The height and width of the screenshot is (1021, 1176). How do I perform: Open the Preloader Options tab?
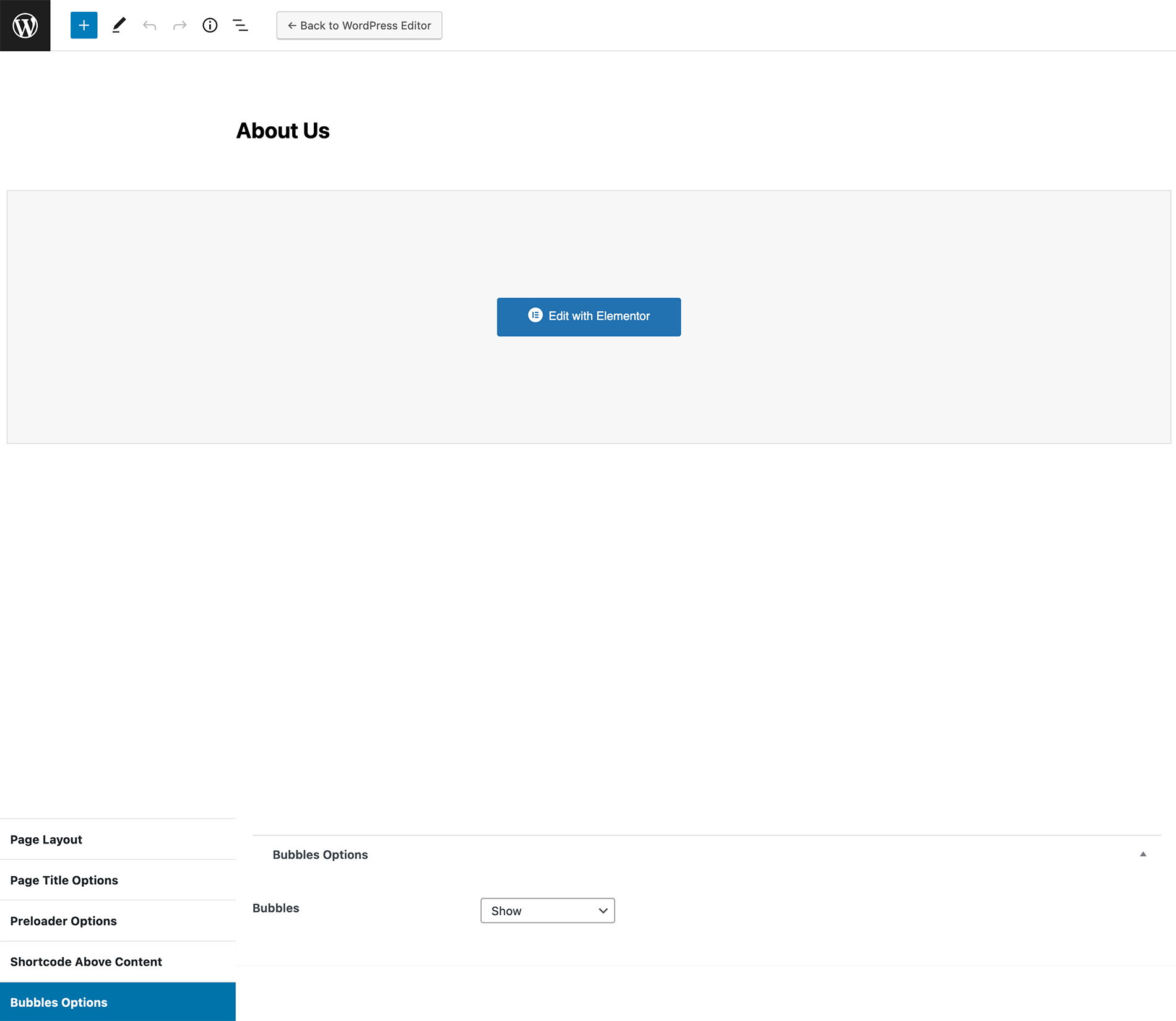pyautogui.click(x=118, y=921)
